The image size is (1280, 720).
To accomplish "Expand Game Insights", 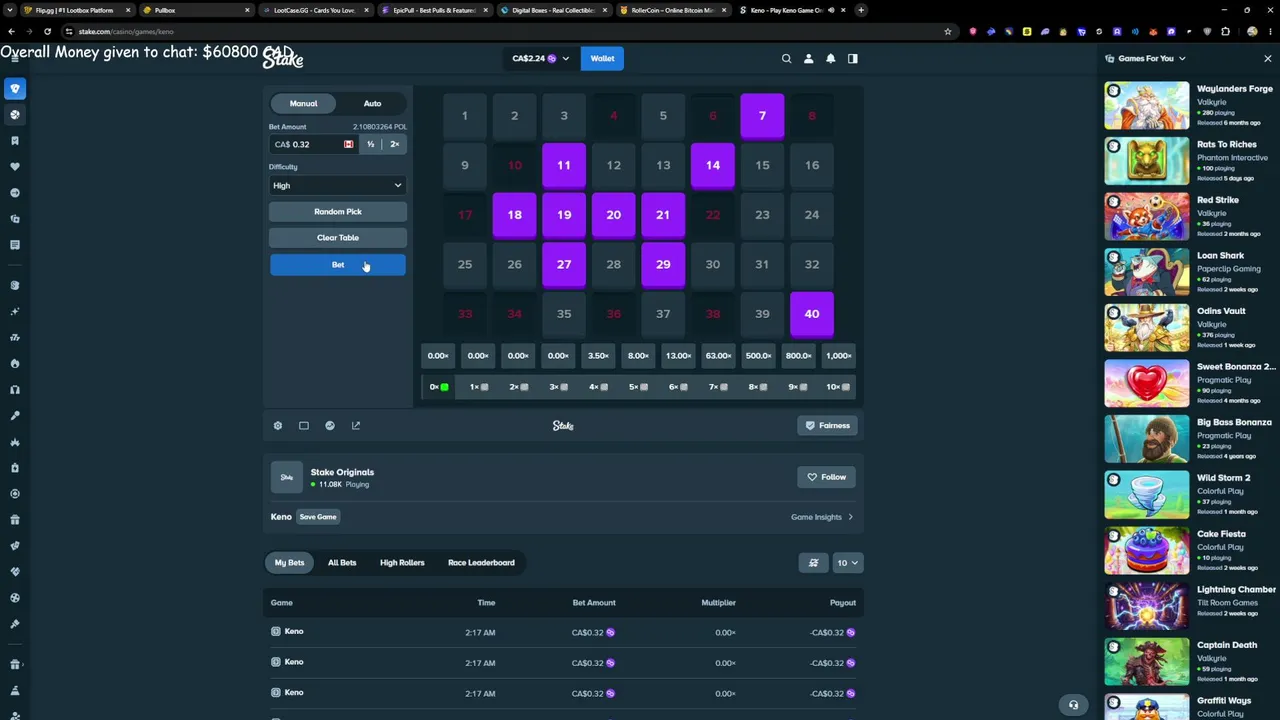I will pos(822,517).
